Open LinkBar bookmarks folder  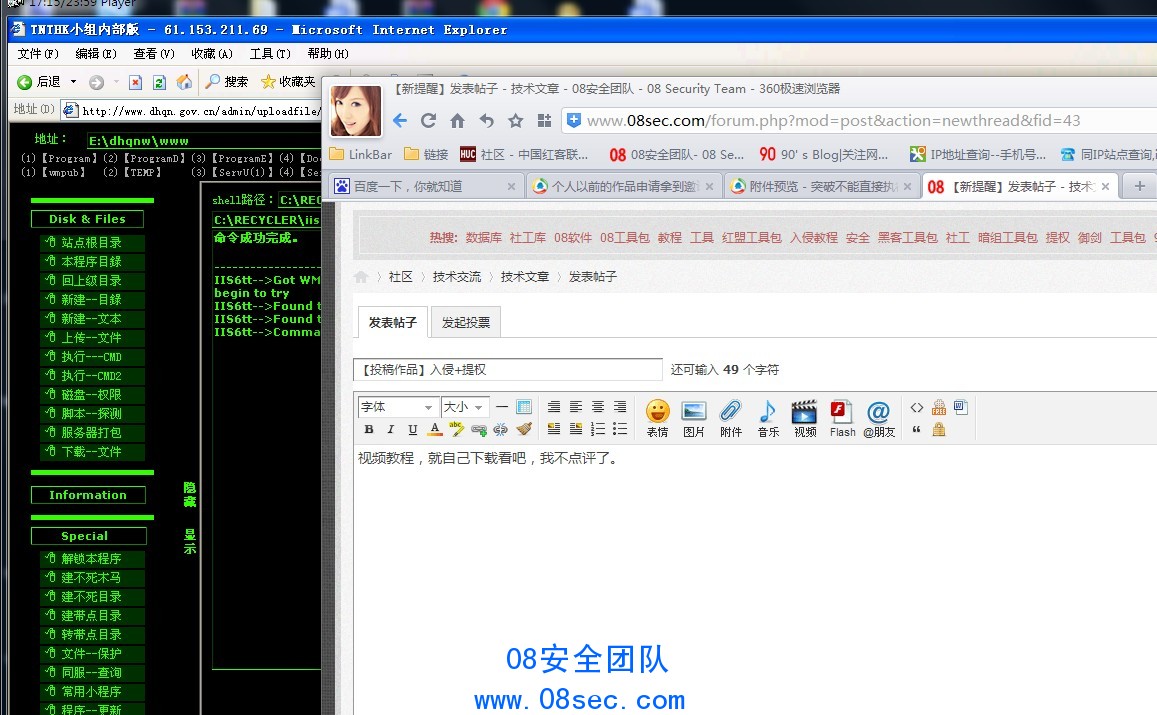[x=360, y=154]
